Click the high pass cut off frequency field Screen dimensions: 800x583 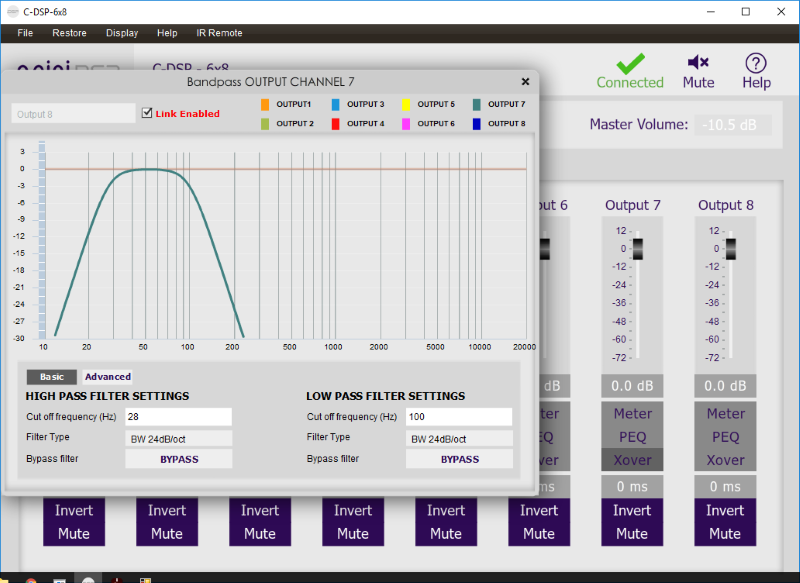179,417
